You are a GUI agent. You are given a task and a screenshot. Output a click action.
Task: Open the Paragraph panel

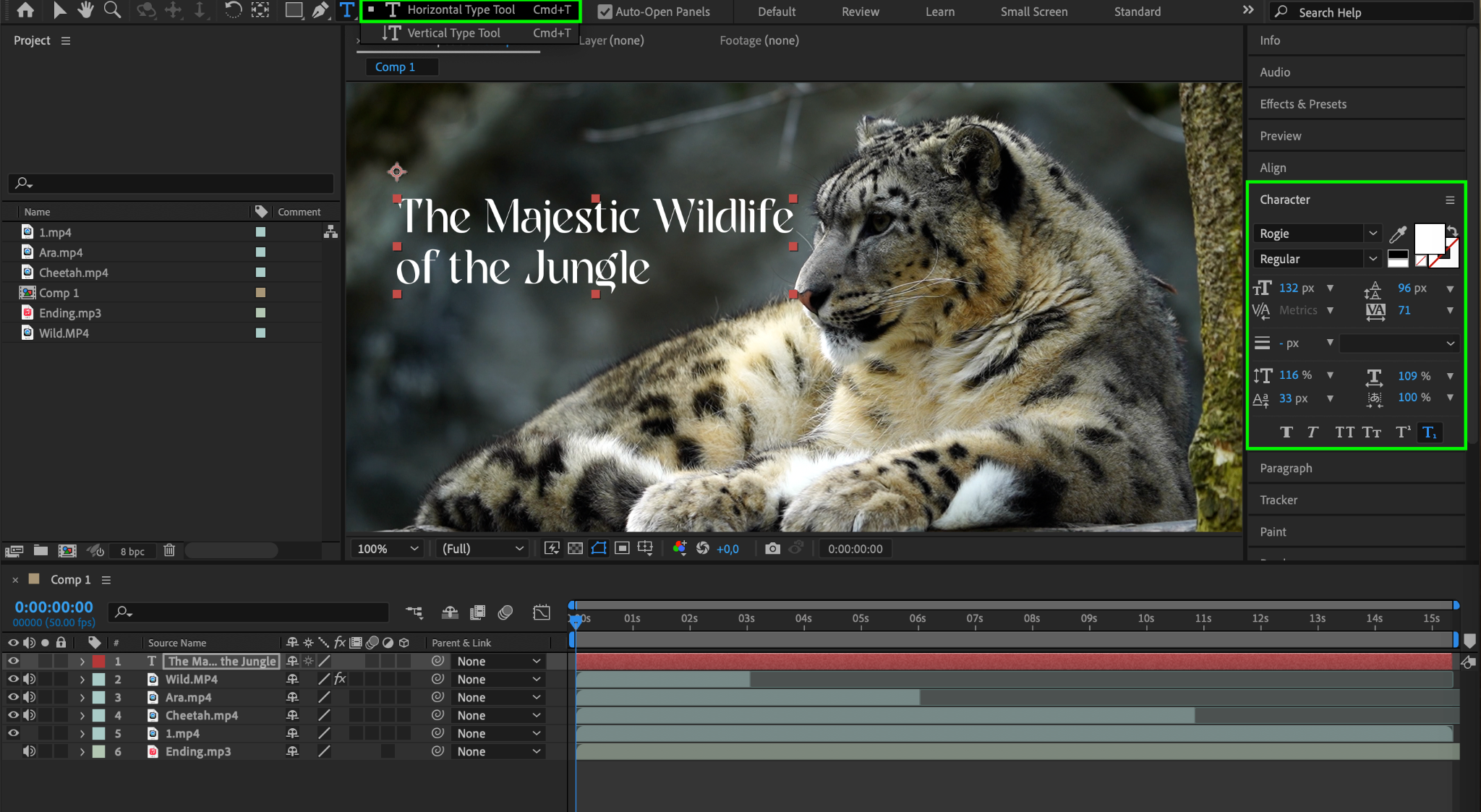[x=1286, y=468]
